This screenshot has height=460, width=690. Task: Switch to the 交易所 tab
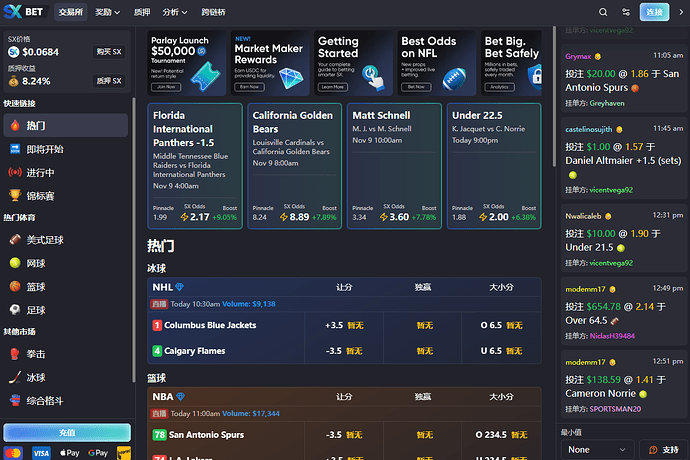tap(70, 12)
